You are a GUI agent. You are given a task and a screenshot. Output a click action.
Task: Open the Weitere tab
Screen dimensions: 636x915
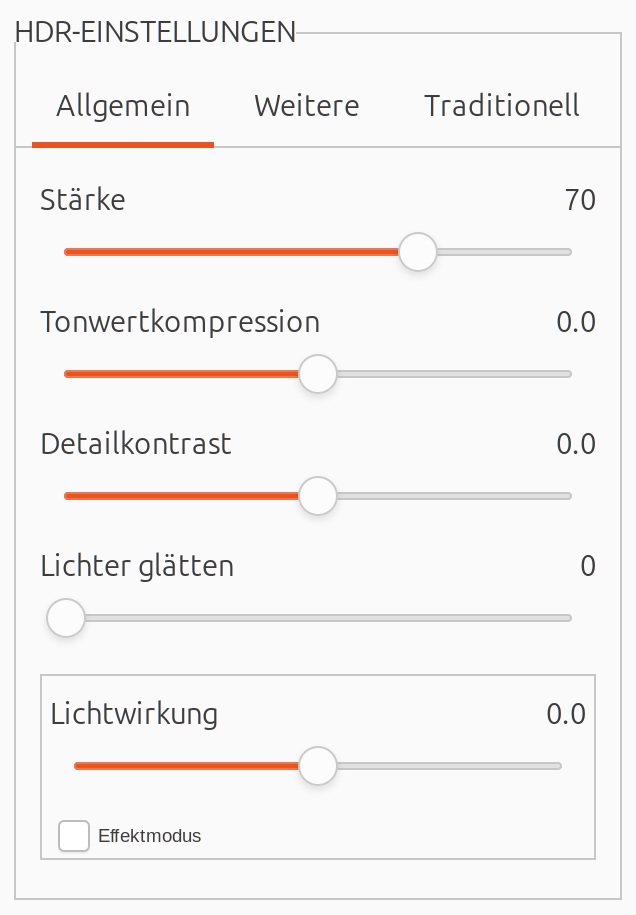[306, 106]
